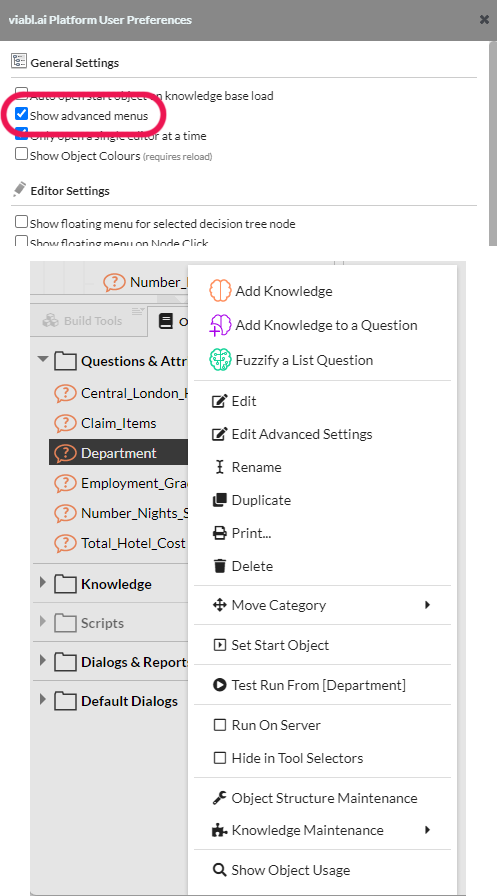Click the Duplicate copy icon
The width and height of the screenshot is (497, 896).
(x=219, y=501)
